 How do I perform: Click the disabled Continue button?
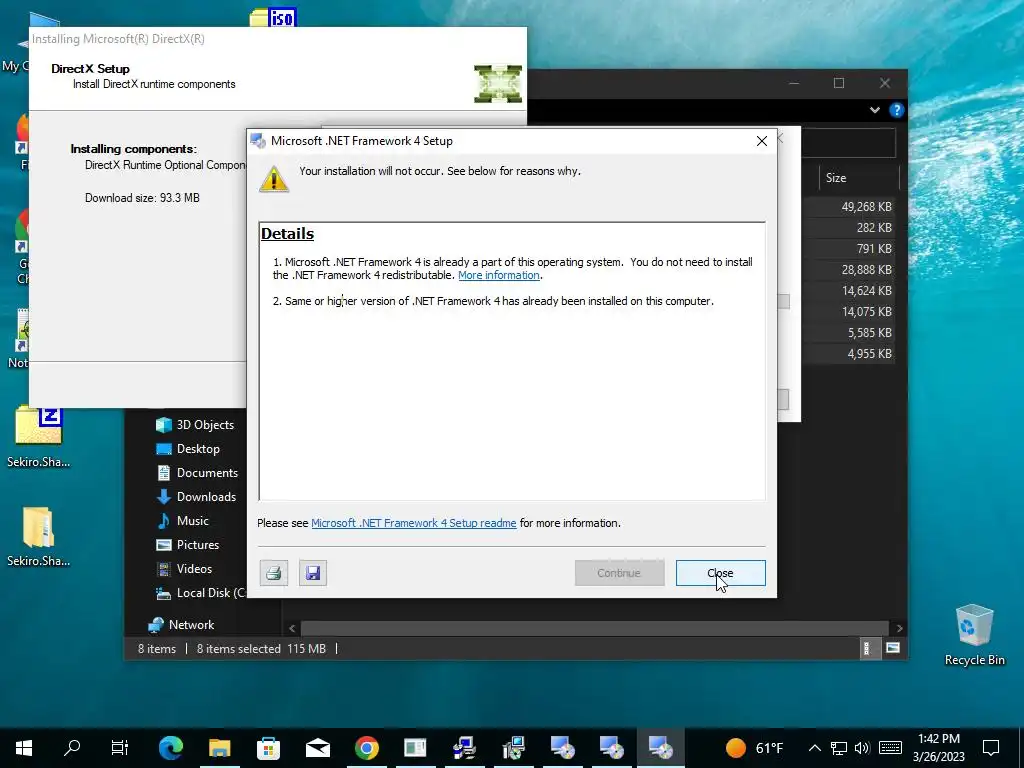click(x=619, y=573)
